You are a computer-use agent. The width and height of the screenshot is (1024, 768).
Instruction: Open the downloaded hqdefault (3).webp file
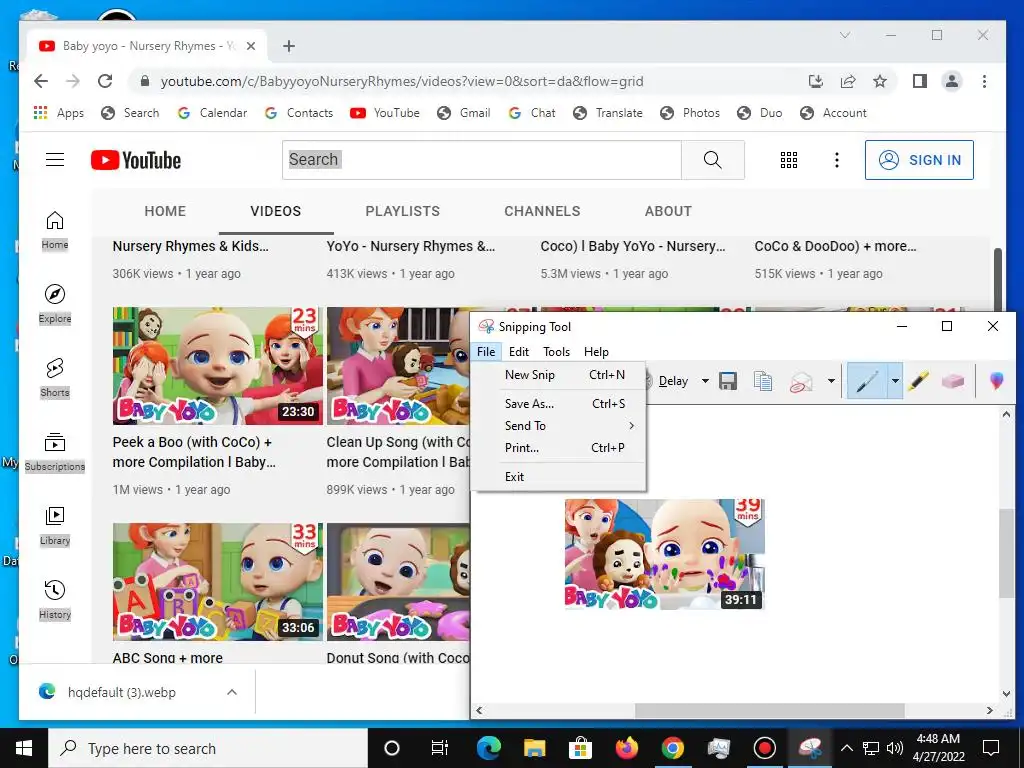point(121,692)
